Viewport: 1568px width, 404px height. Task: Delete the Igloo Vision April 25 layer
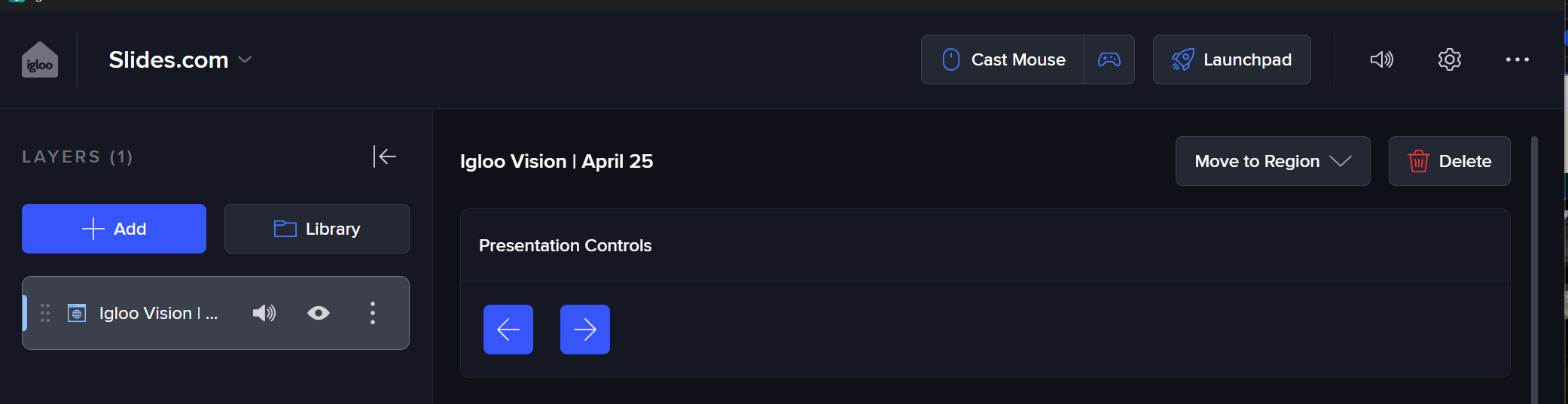coord(1449,161)
